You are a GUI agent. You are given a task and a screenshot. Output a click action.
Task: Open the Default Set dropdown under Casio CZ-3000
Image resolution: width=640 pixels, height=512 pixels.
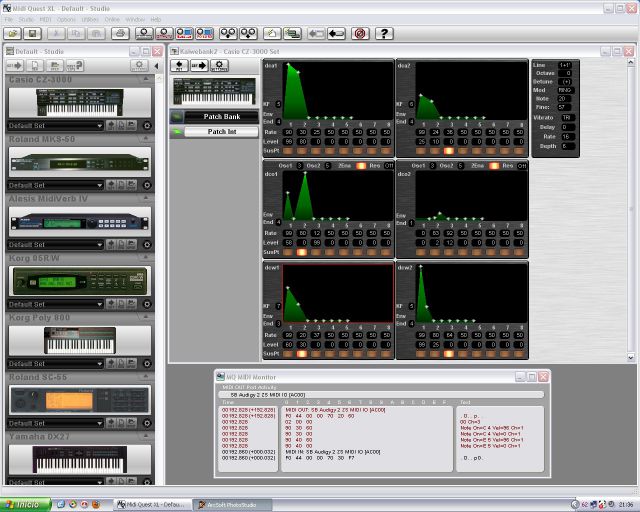click(x=53, y=126)
